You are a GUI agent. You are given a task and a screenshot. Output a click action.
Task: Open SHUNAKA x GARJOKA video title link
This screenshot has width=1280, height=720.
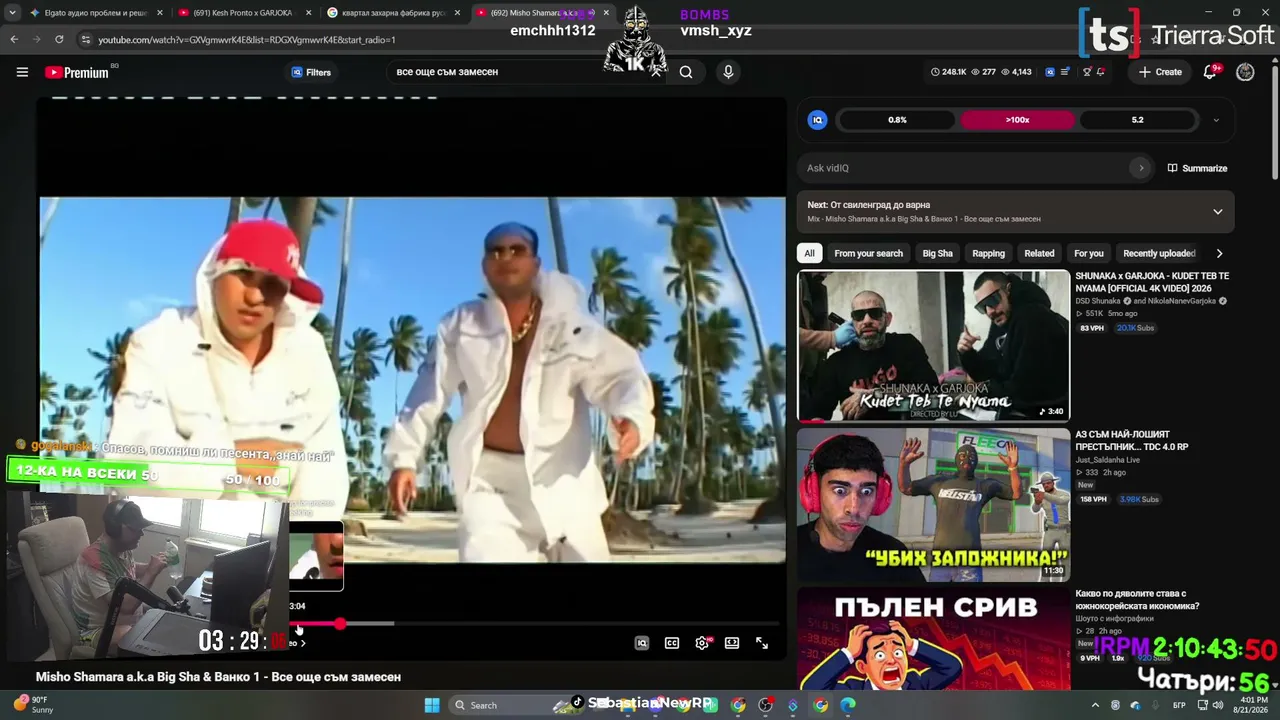click(x=1152, y=281)
